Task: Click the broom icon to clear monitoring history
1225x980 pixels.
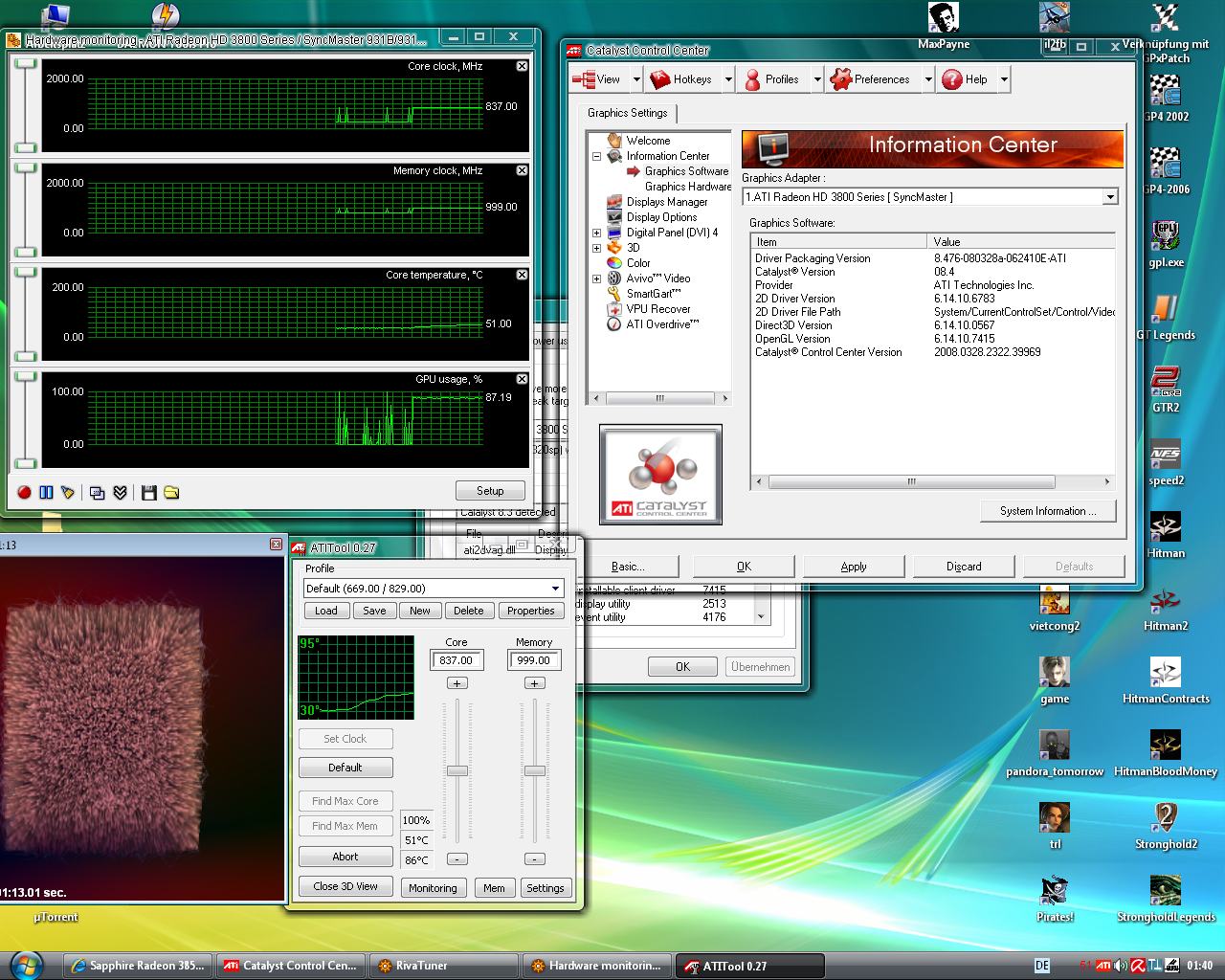Action: (68, 492)
